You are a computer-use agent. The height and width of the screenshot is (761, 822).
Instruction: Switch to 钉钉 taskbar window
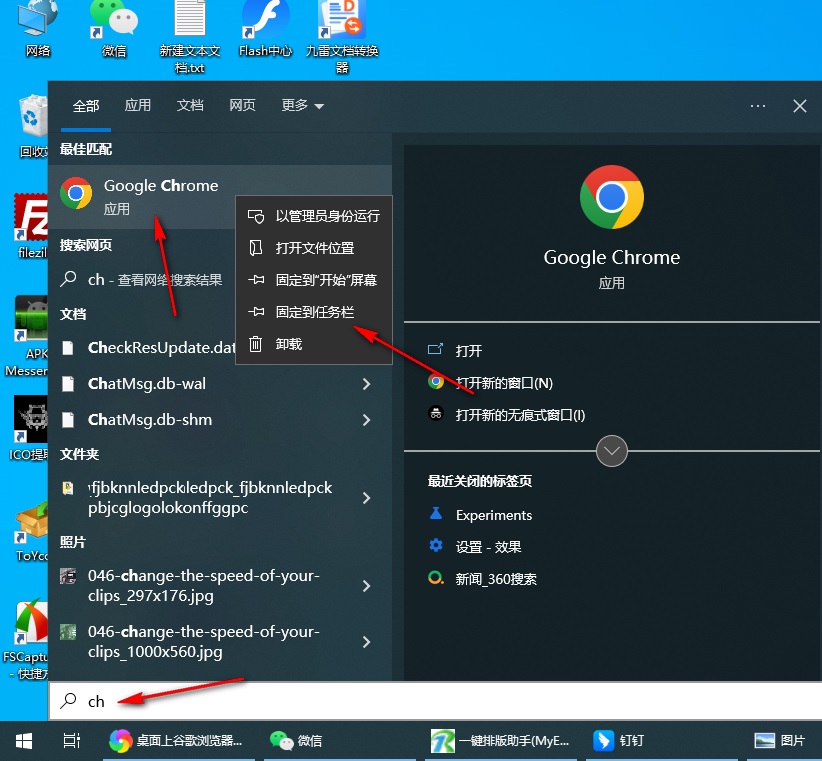tap(662, 741)
